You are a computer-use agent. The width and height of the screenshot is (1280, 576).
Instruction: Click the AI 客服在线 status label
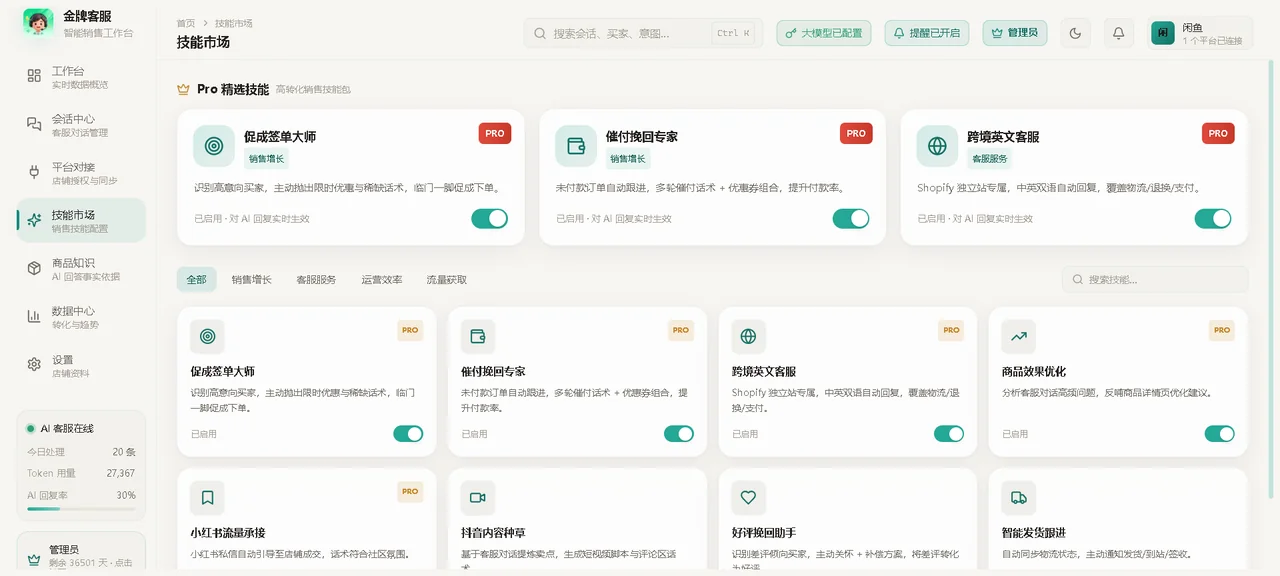pos(67,428)
